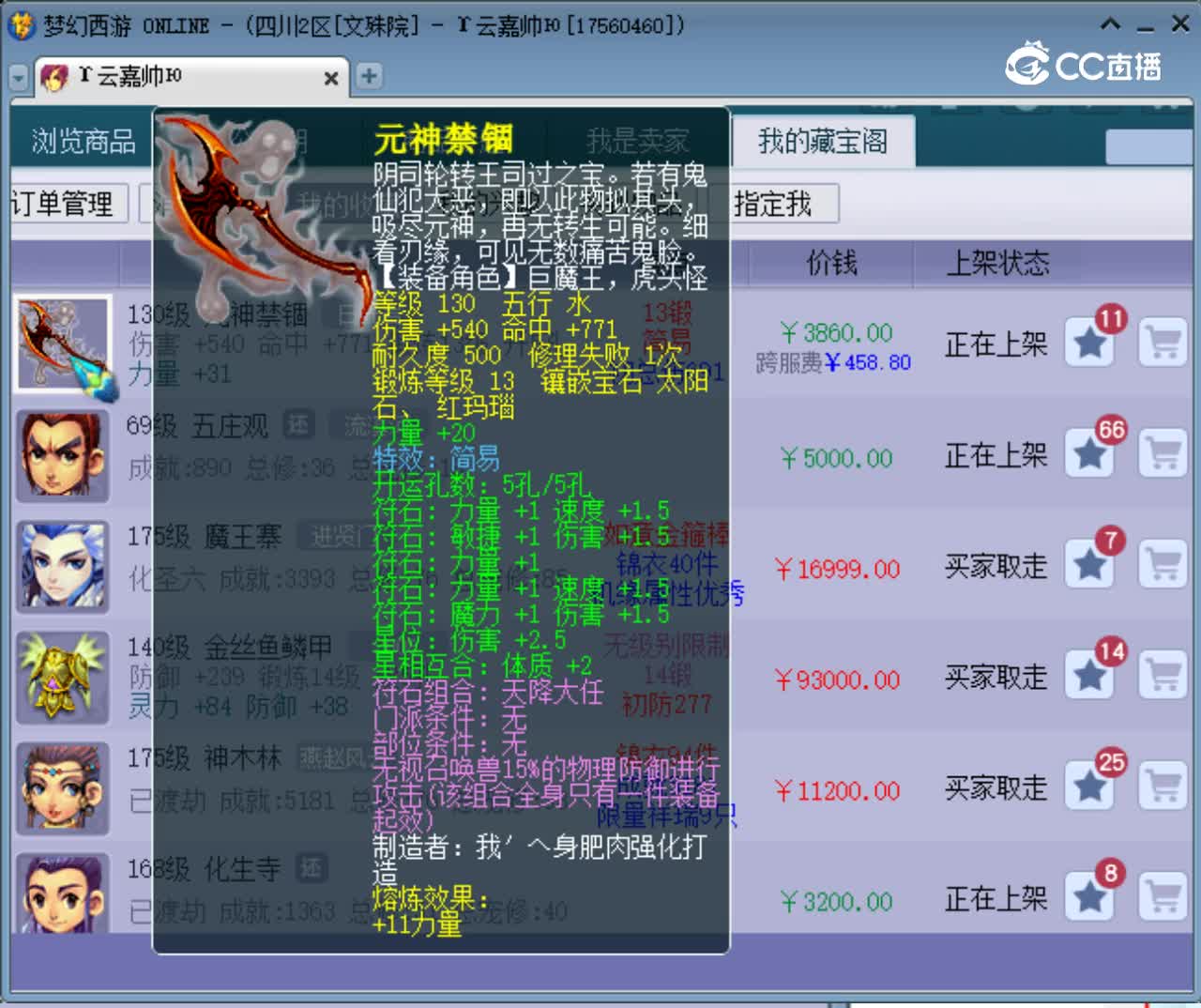Star the ¥93000.00 金丝鱼鳞甲 listing
Image resolution: width=1201 pixels, height=1008 pixels.
1089,675
